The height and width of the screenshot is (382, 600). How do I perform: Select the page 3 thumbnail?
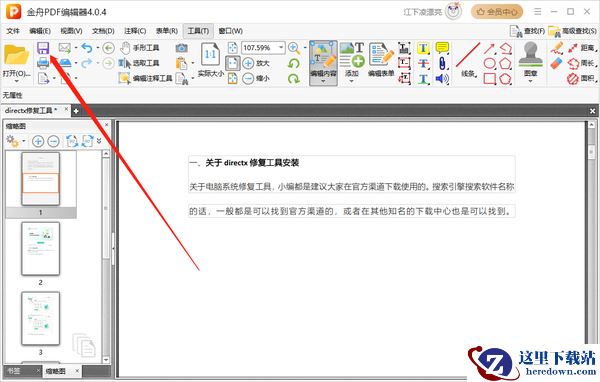pyautogui.click(x=41, y=318)
